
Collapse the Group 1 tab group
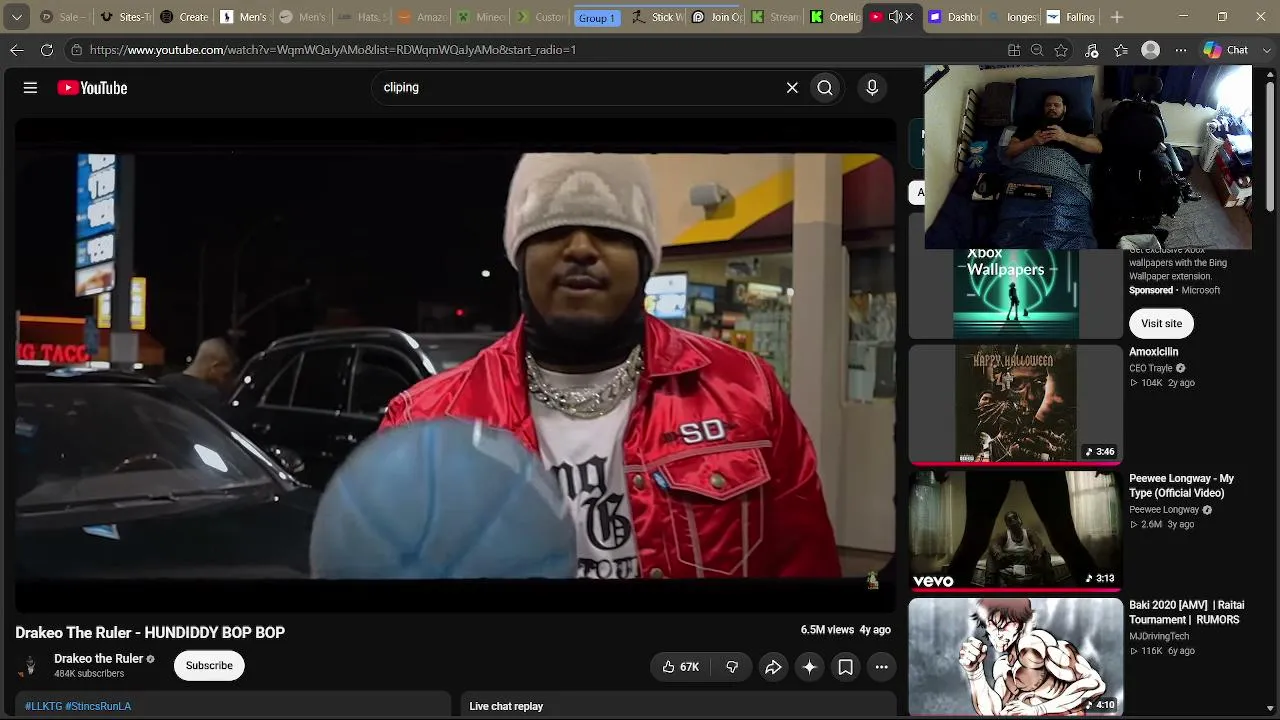click(x=596, y=17)
